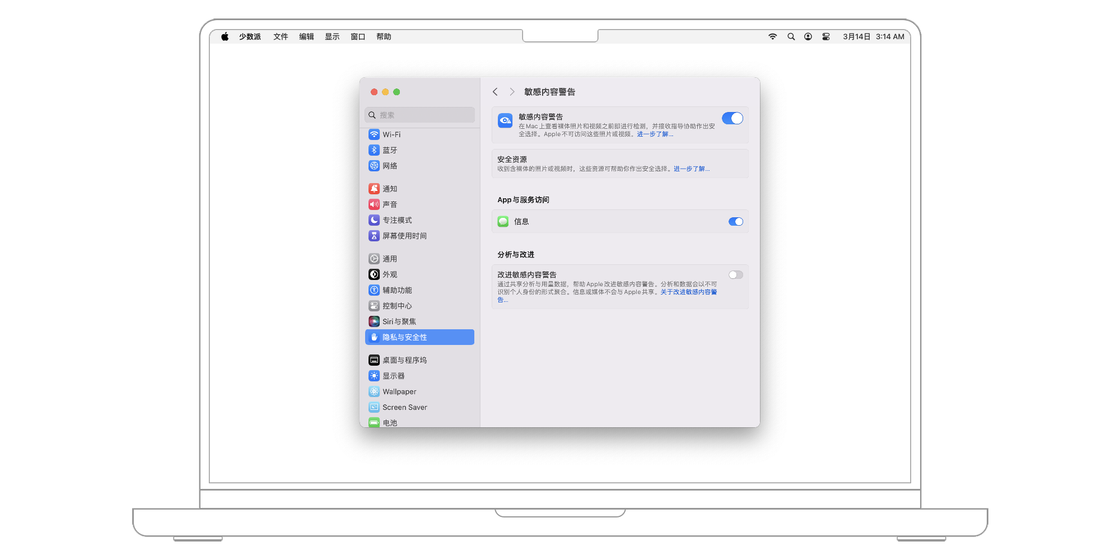The height and width of the screenshot is (560, 1120).
Task: Open the Network (网络) globe icon
Action: (x=374, y=166)
